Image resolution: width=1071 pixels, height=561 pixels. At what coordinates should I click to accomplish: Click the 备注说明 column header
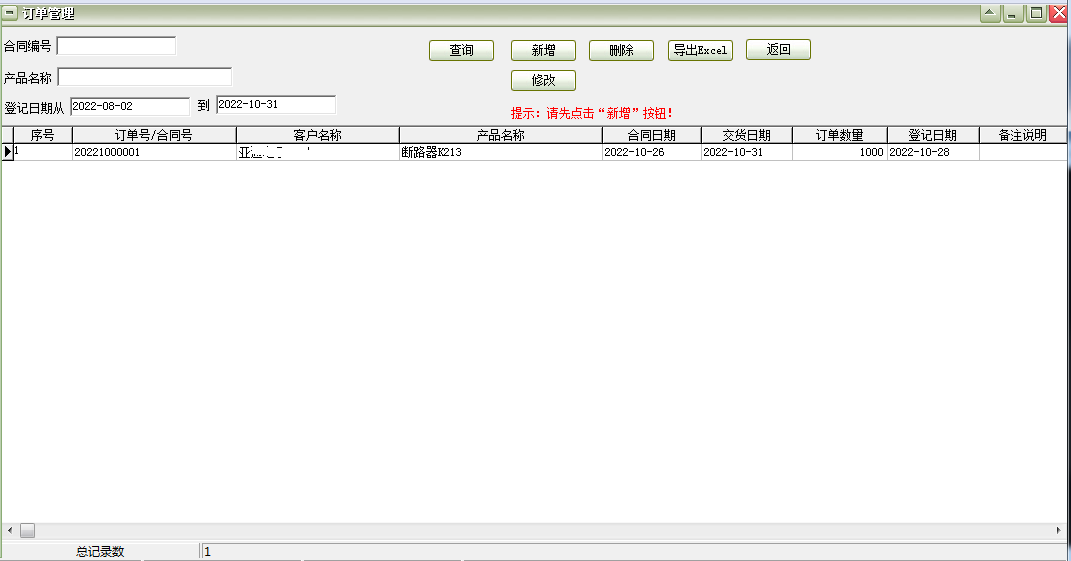(x=1023, y=135)
